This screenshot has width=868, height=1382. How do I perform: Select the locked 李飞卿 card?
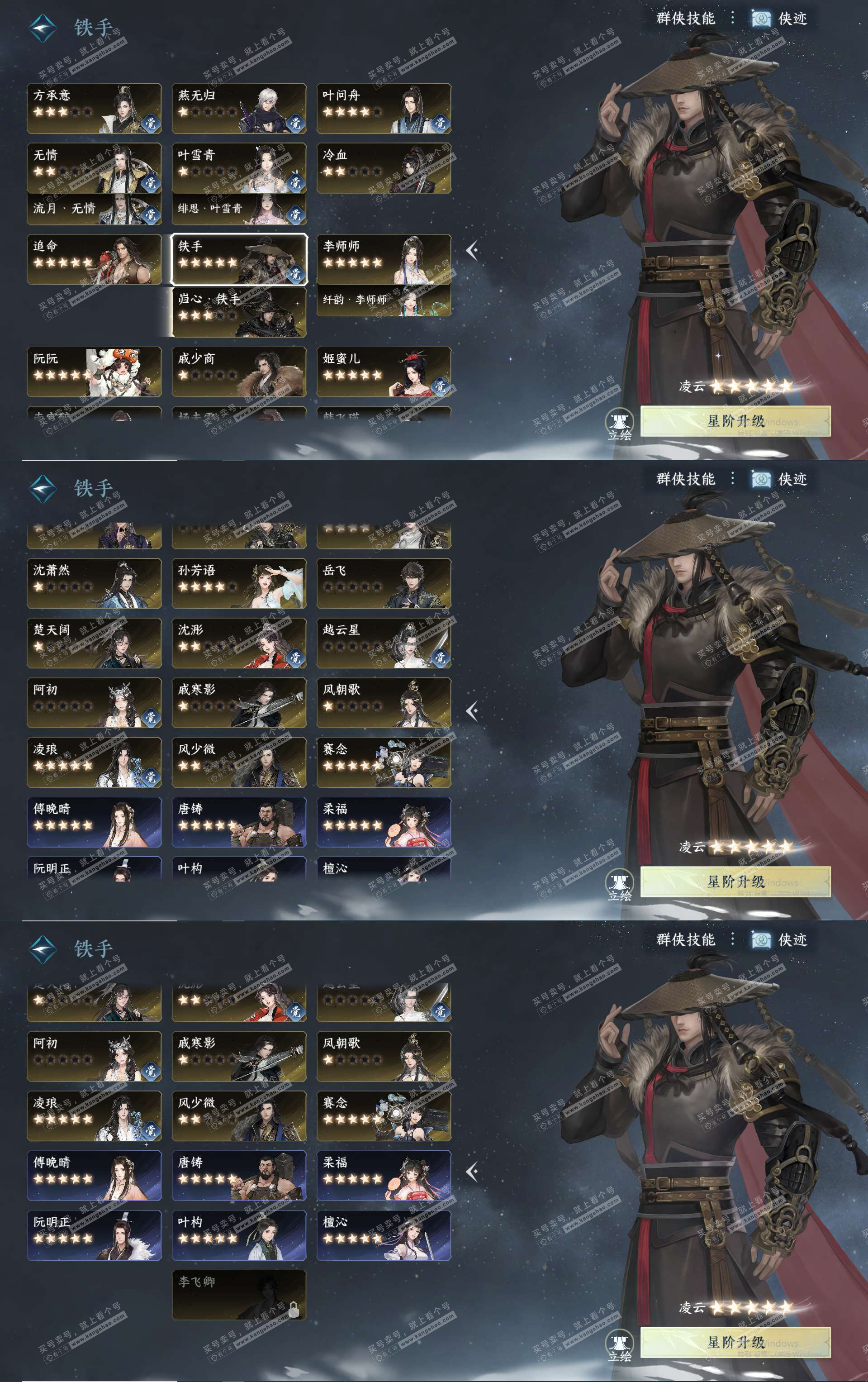point(239,1295)
